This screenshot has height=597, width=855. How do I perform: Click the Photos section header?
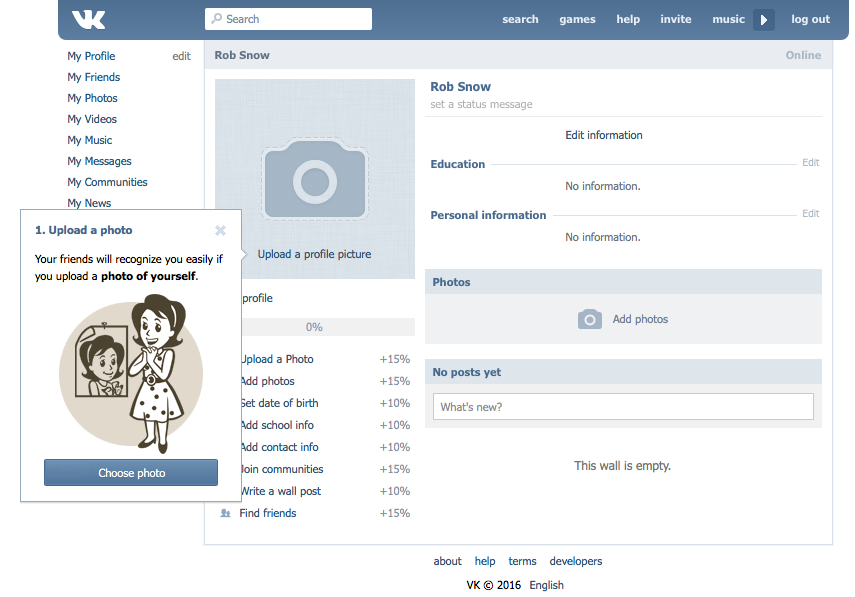623,282
